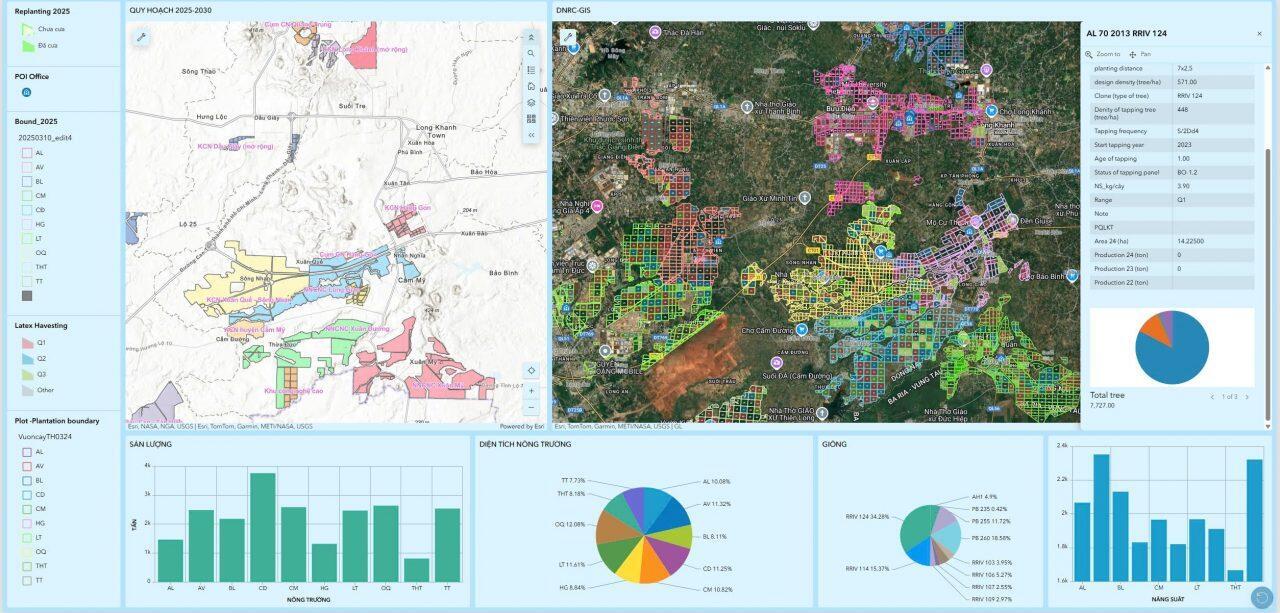Click the wrench tool on DNRC-GIS map

567,37
